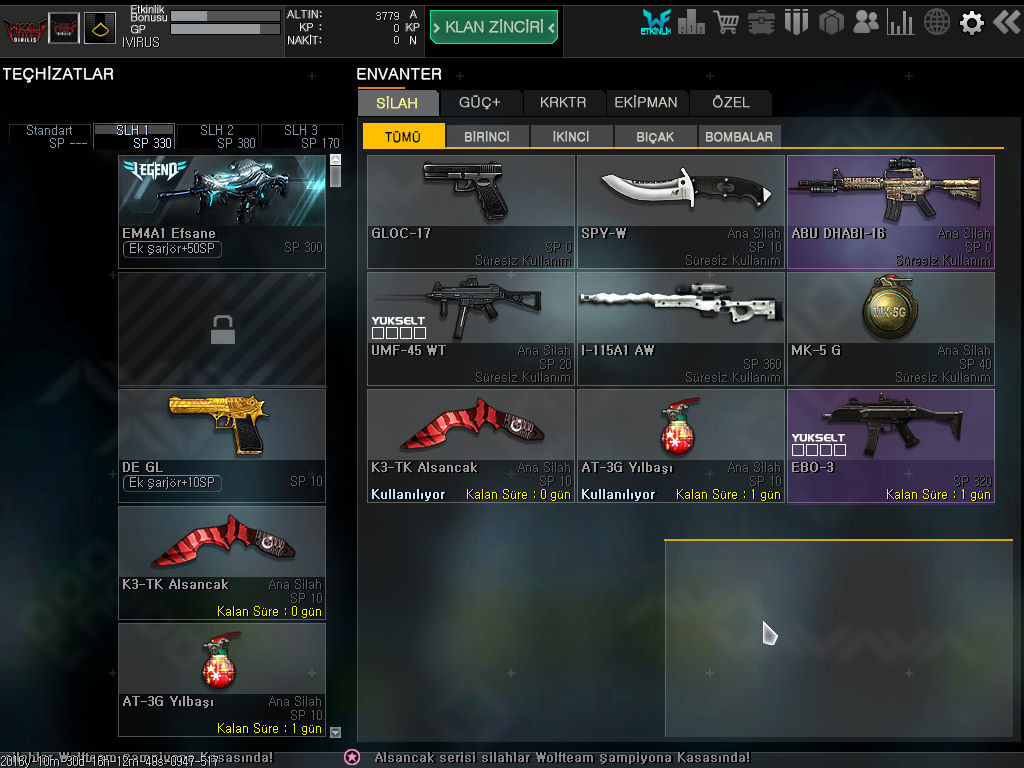The height and width of the screenshot is (768, 1024).
Task: Click the IVIRUS player name
Action: point(140,42)
